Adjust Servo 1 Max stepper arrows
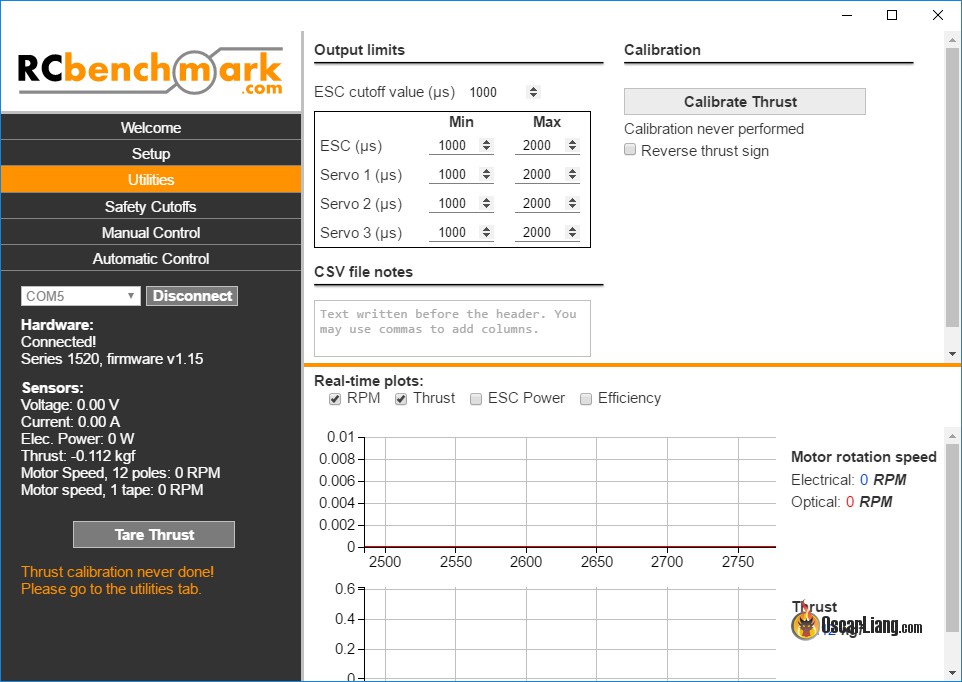Screen dimensions: 962x682 572,174
